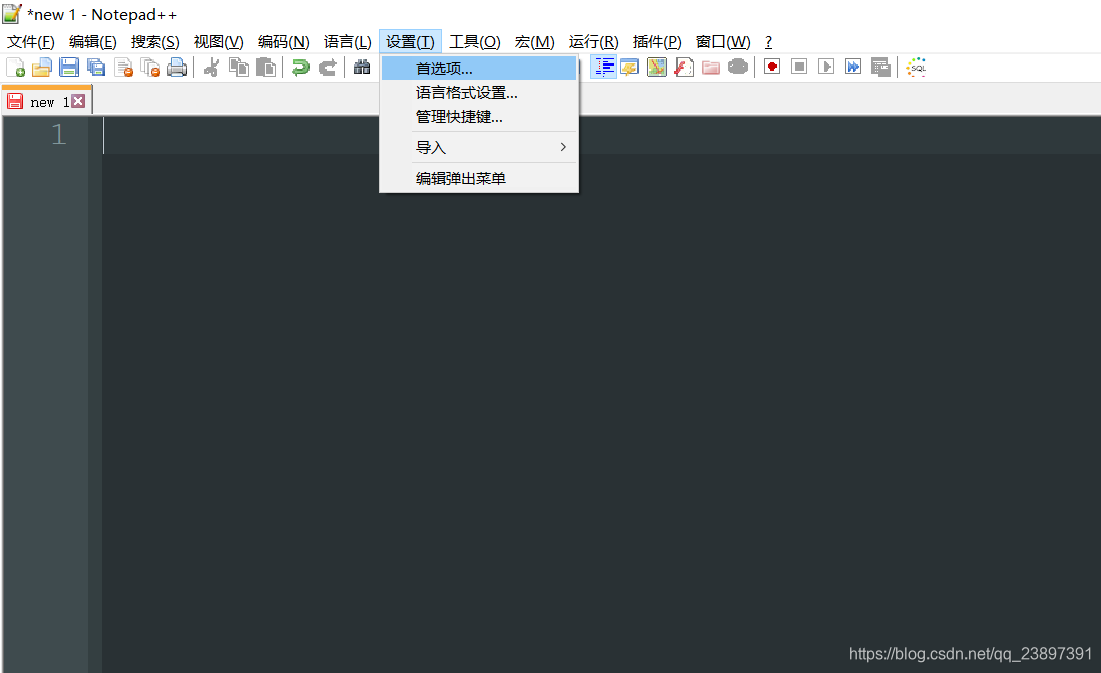1101x673 pixels.
Task: Run macro multiple times icon
Action: click(852, 67)
